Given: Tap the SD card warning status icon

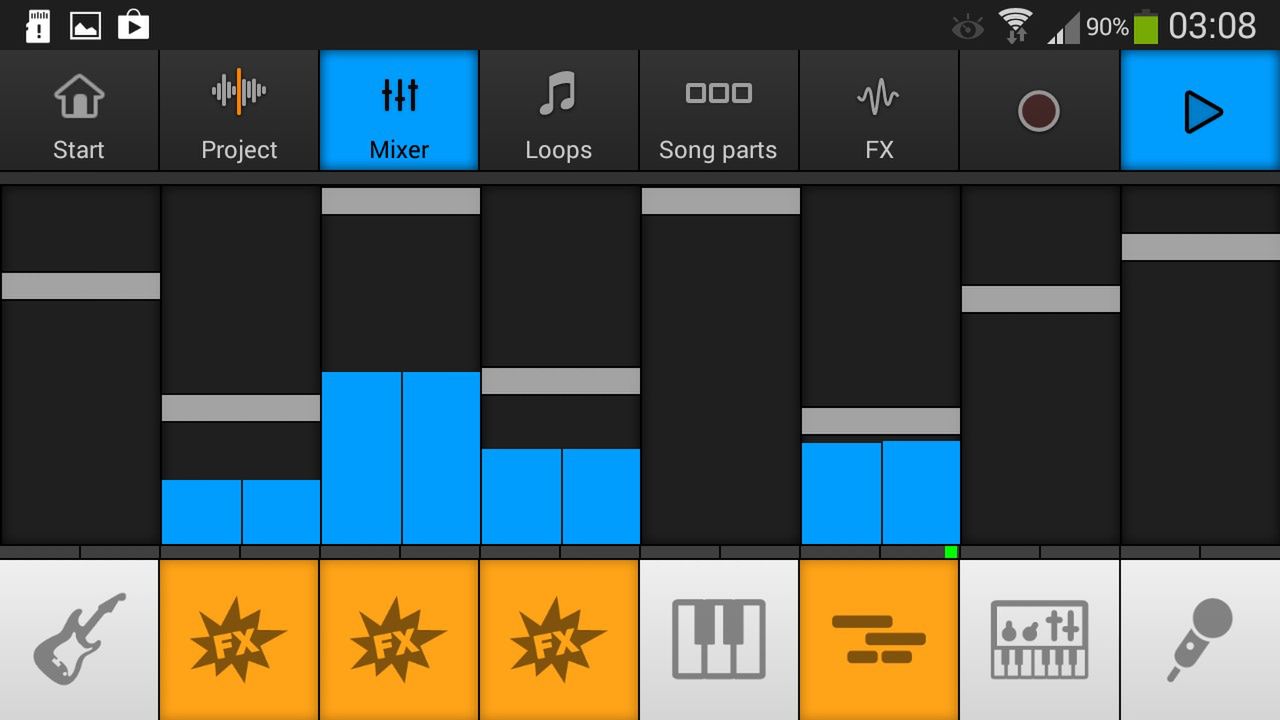Looking at the screenshot, I should pos(38,25).
